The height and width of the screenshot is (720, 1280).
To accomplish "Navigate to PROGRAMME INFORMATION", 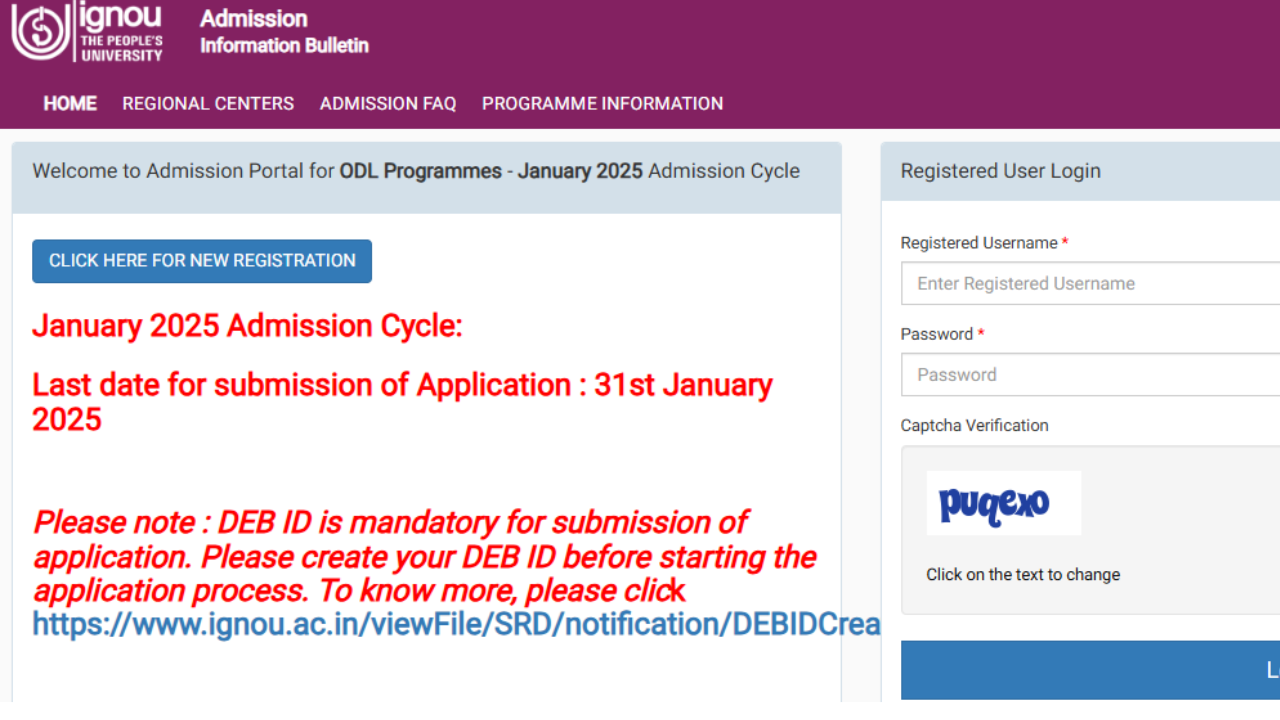I will [x=602, y=103].
